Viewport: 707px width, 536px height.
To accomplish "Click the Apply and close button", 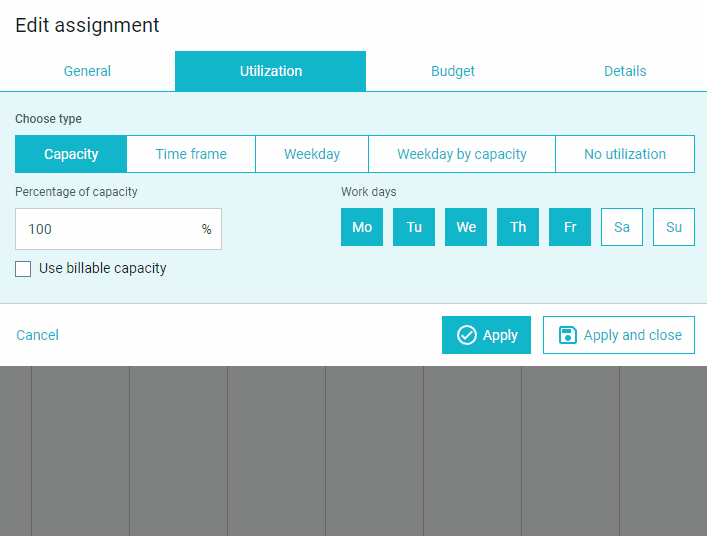I will click(619, 335).
